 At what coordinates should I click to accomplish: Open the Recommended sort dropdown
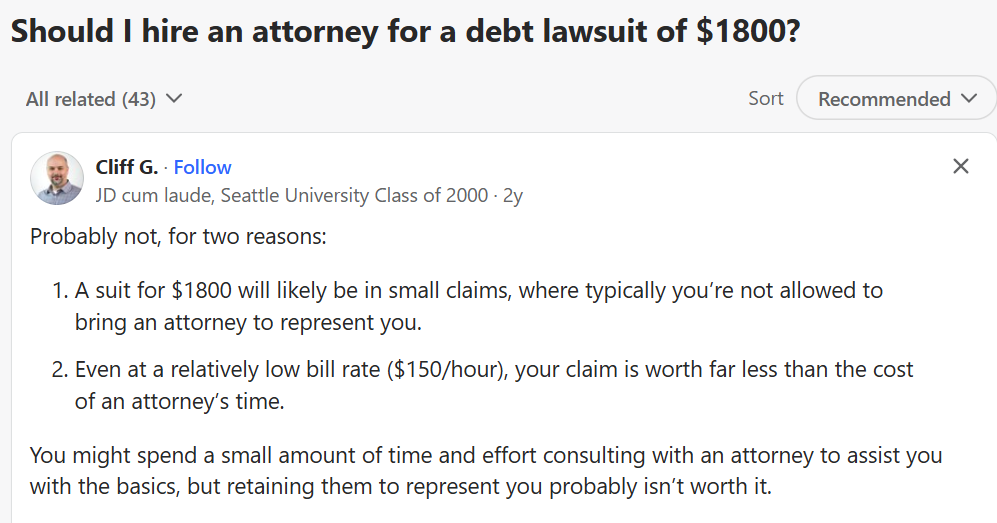click(896, 99)
